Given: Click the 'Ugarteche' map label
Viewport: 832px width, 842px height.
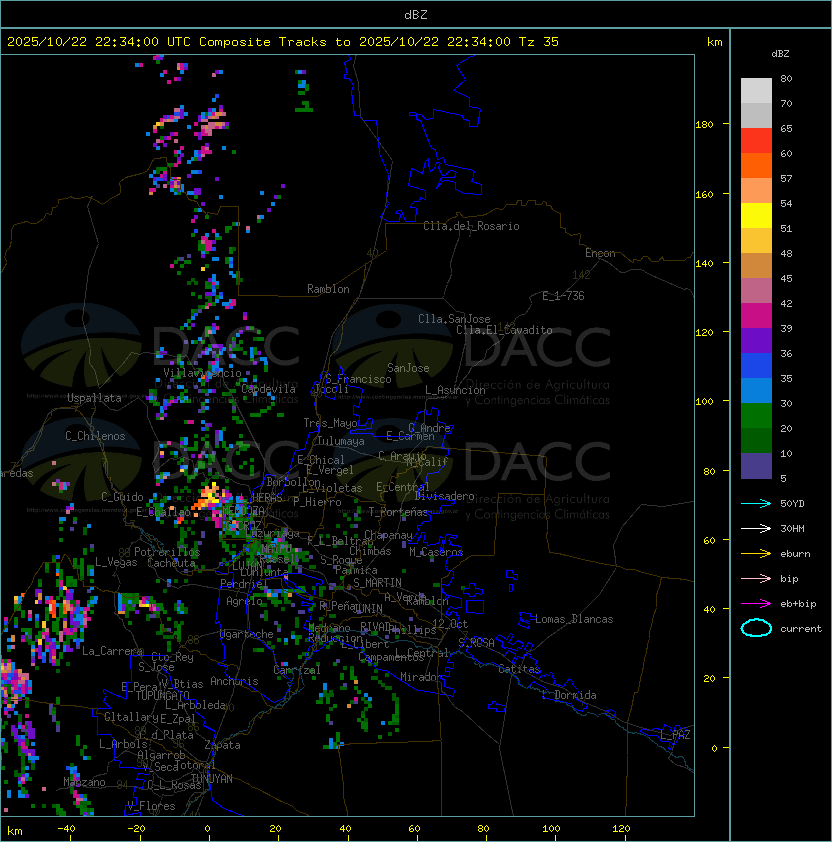Looking at the screenshot, I should pos(247,634).
